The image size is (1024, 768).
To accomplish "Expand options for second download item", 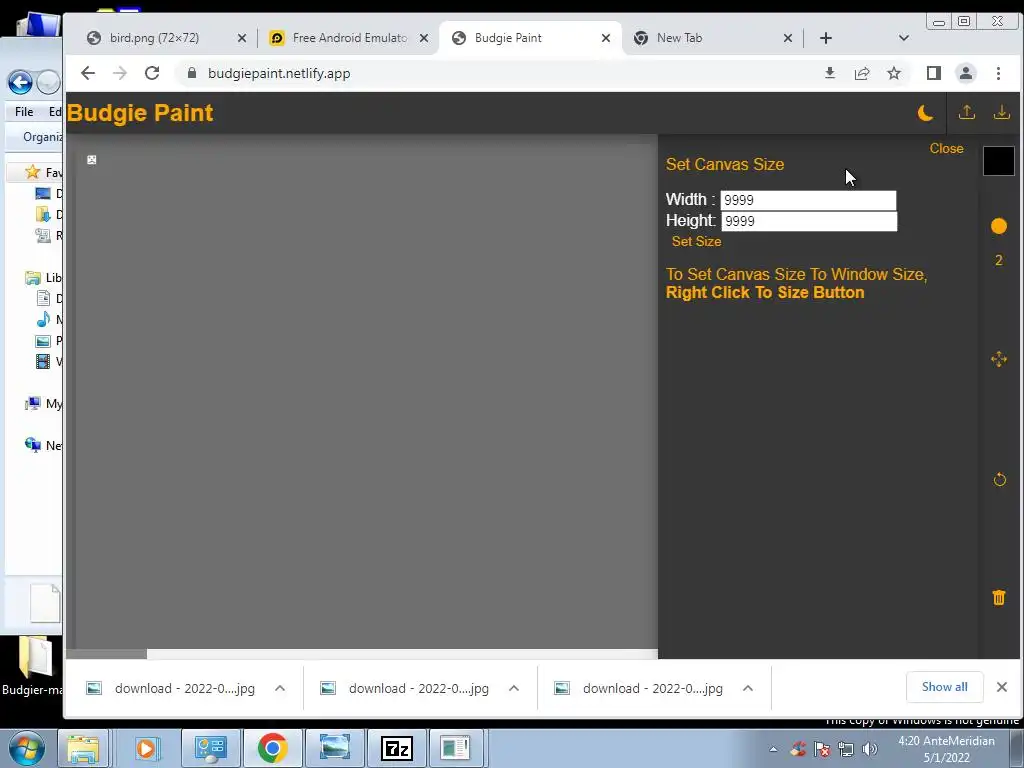I will (513, 688).
